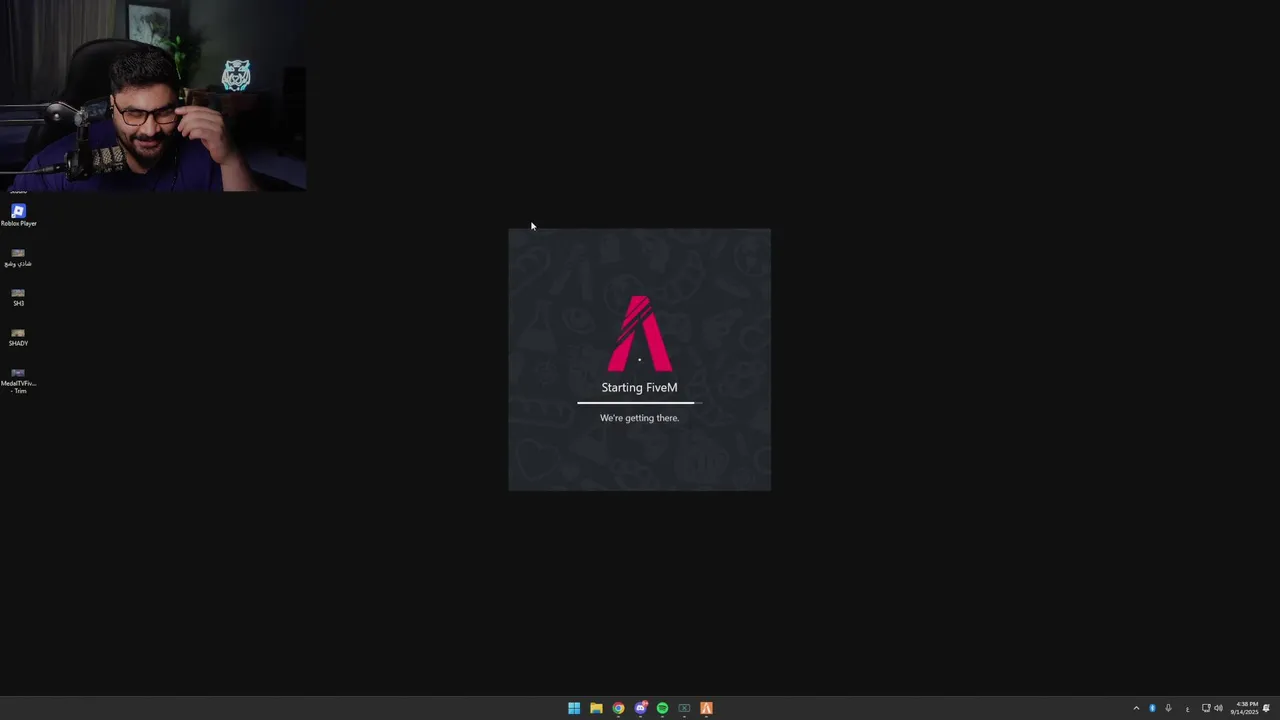Click the "Starting FiveM" text
1280x720 pixels.
coord(639,387)
